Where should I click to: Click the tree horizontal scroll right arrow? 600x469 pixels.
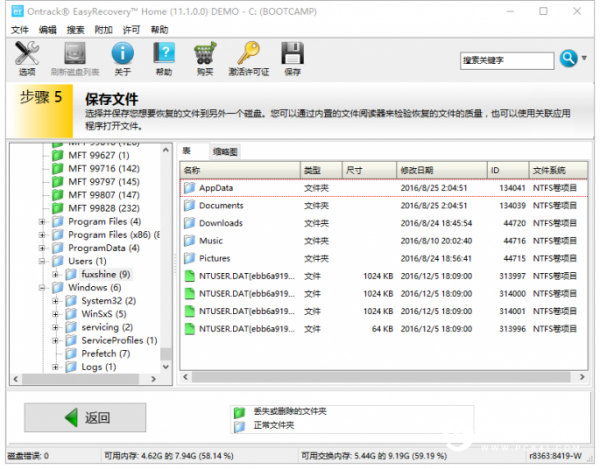coord(153,379)
